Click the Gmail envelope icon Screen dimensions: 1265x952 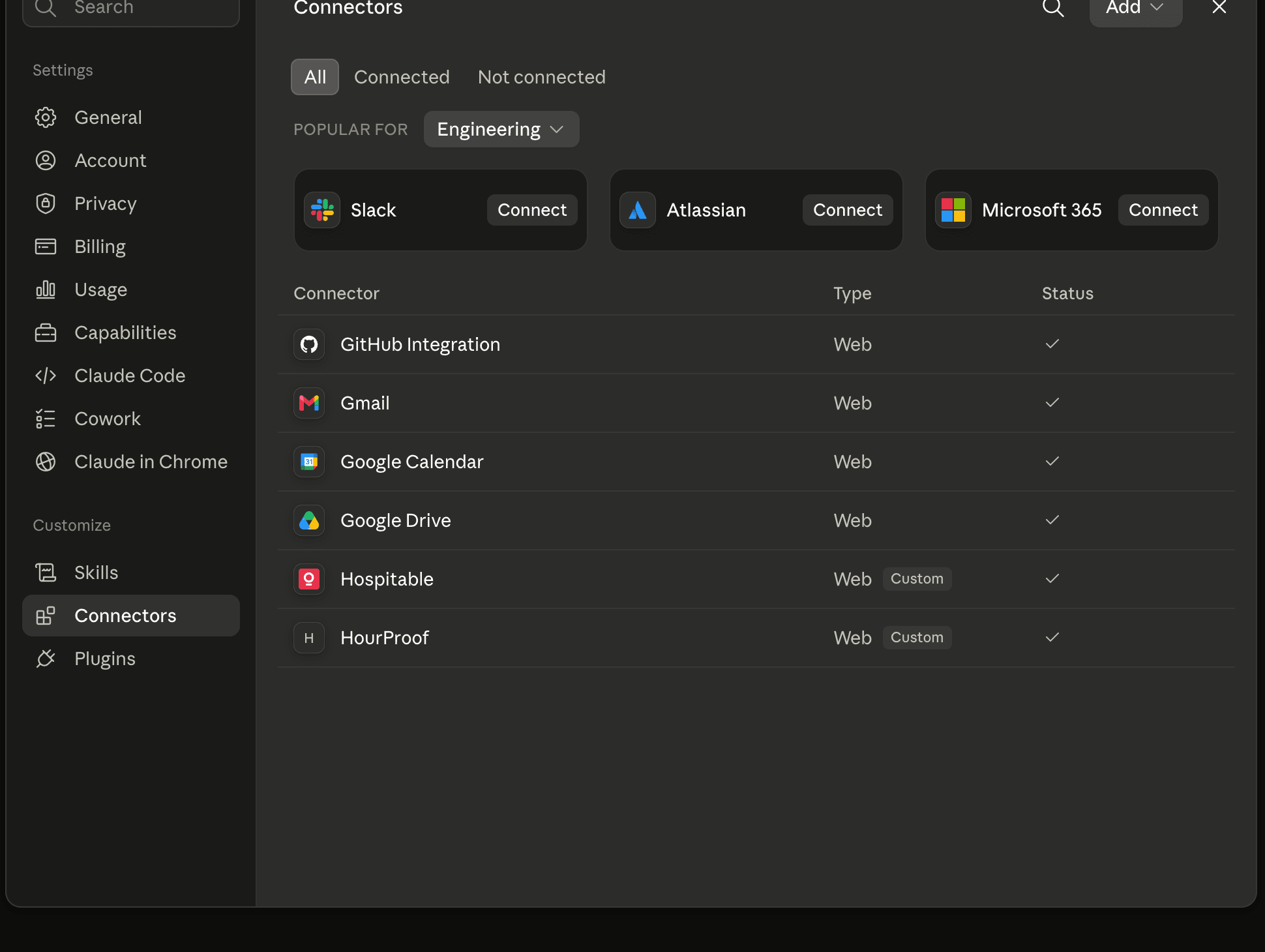click(x=309, y=403)
